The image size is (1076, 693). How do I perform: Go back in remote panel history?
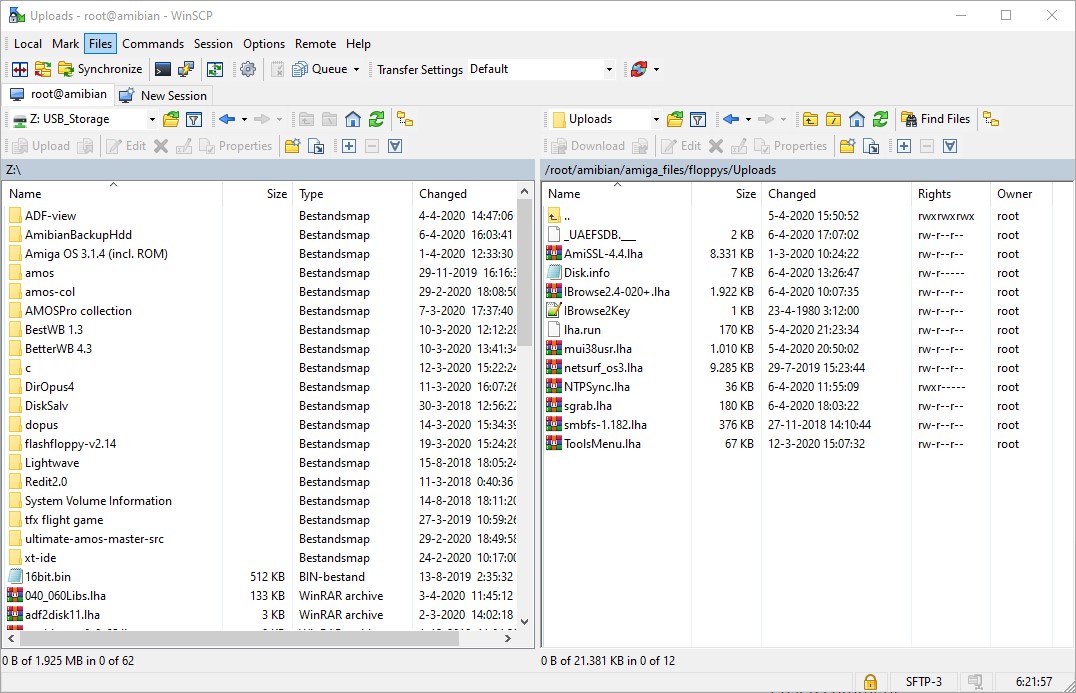click(731, 119)
